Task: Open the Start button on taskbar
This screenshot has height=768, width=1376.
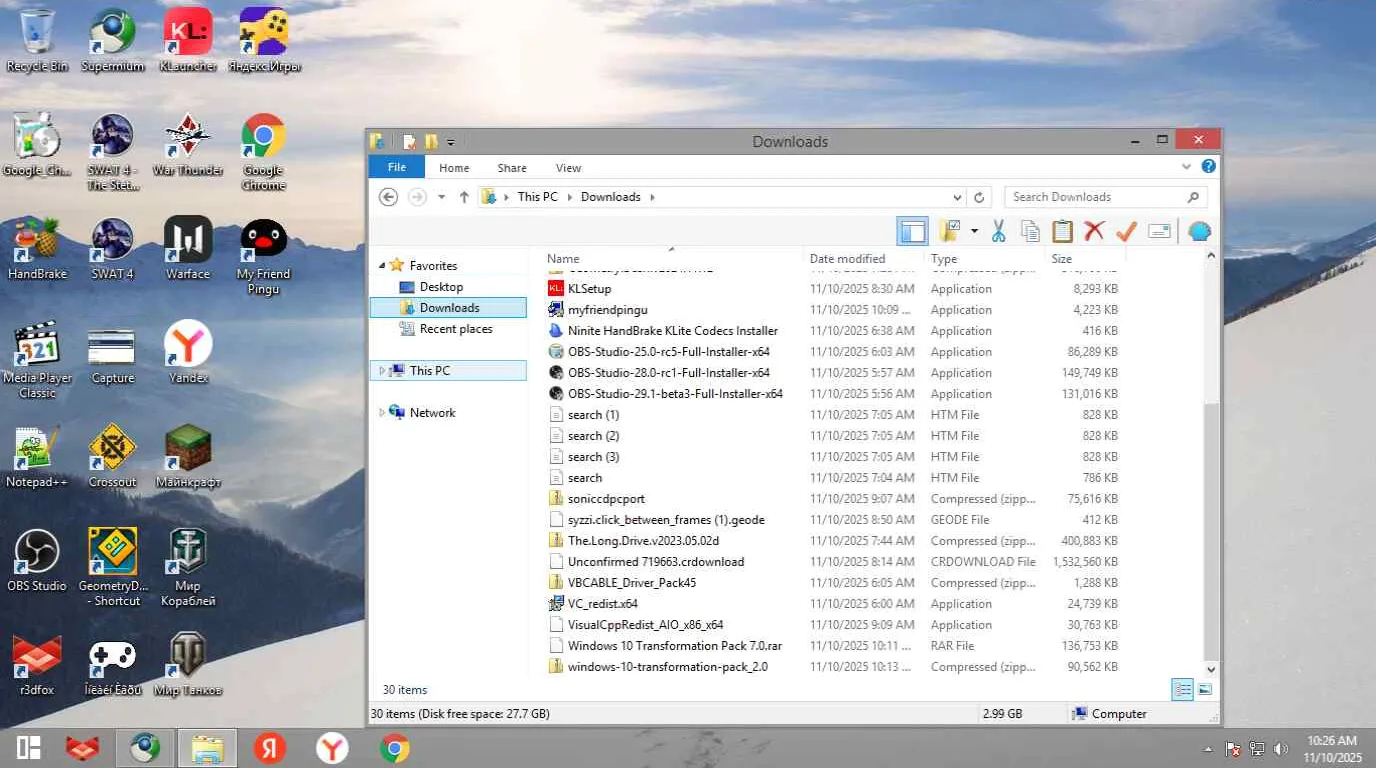Action: tap(28, 748)
